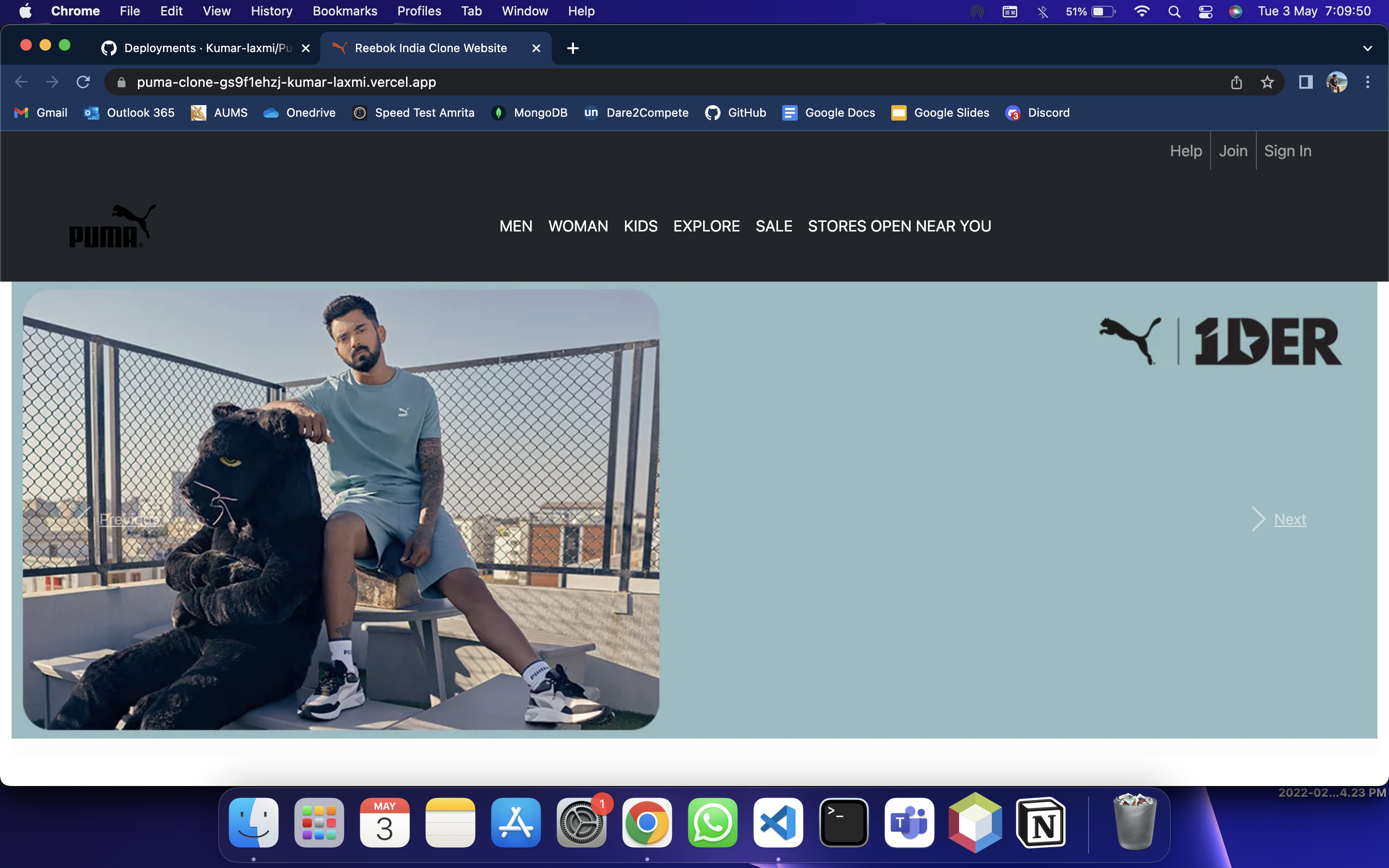Bookmark this page with star icon
1389x868 pixels.
pyautogui.click(x=1267, y=82)
